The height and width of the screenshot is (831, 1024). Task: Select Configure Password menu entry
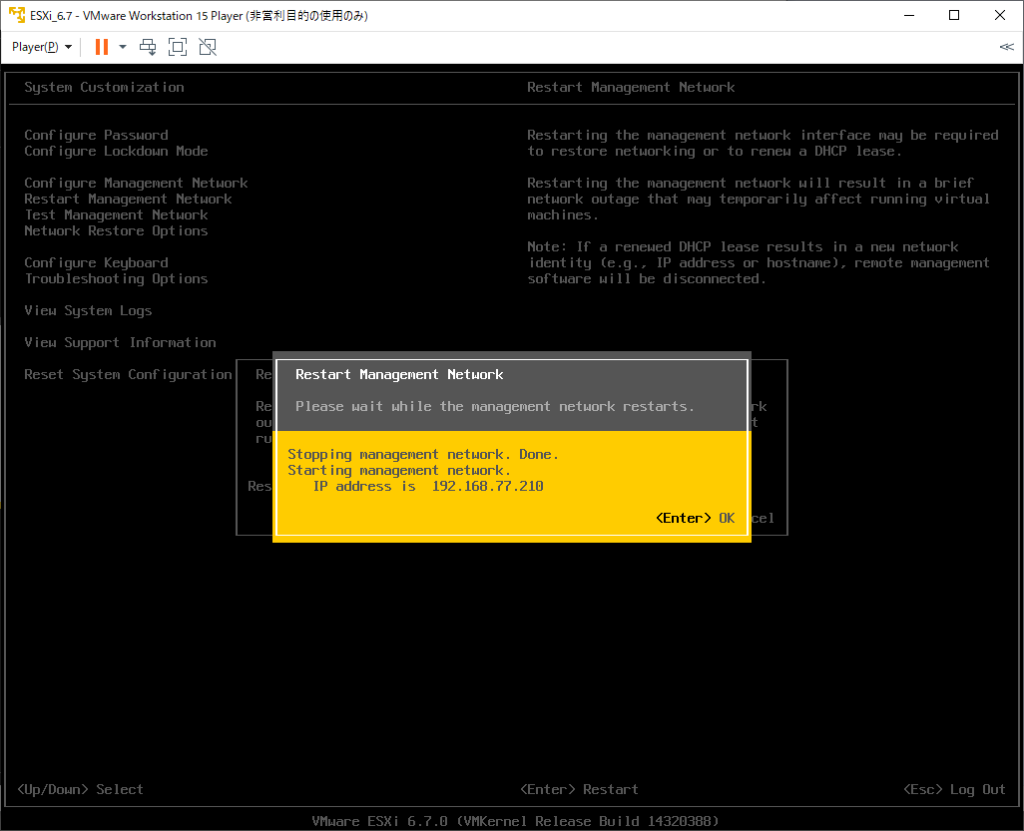point(96,135)
